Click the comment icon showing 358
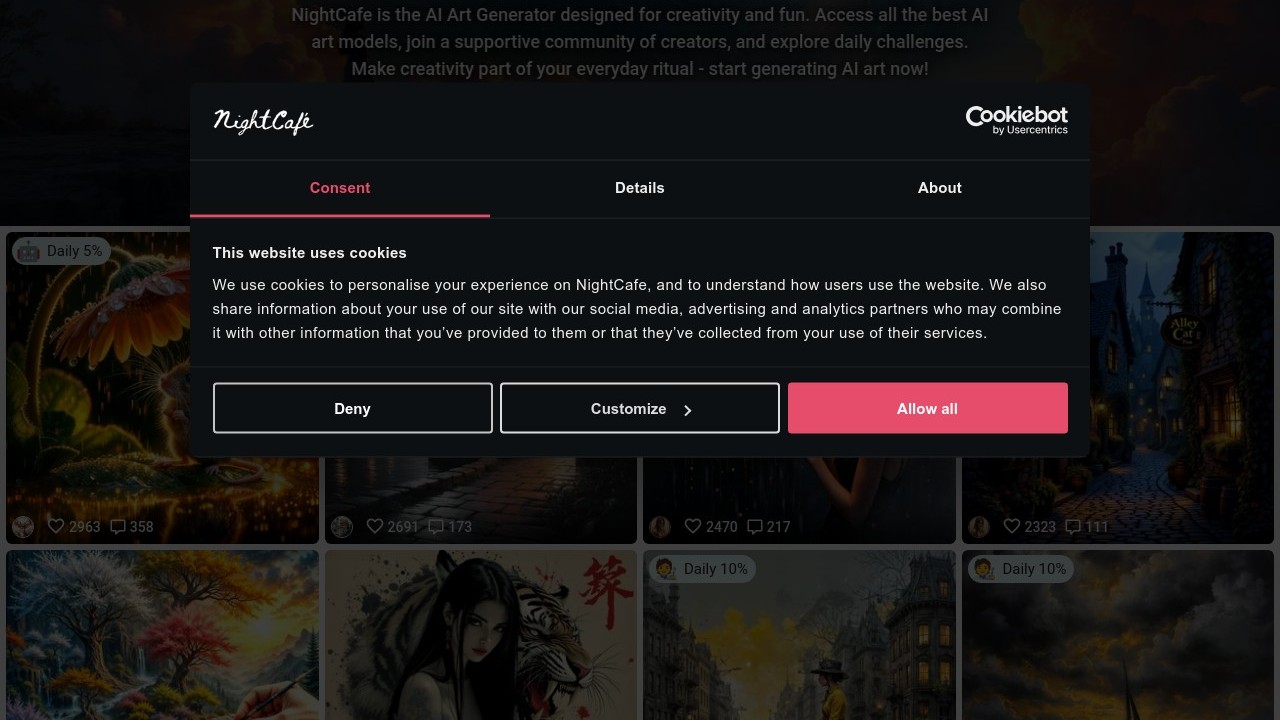 117,526
